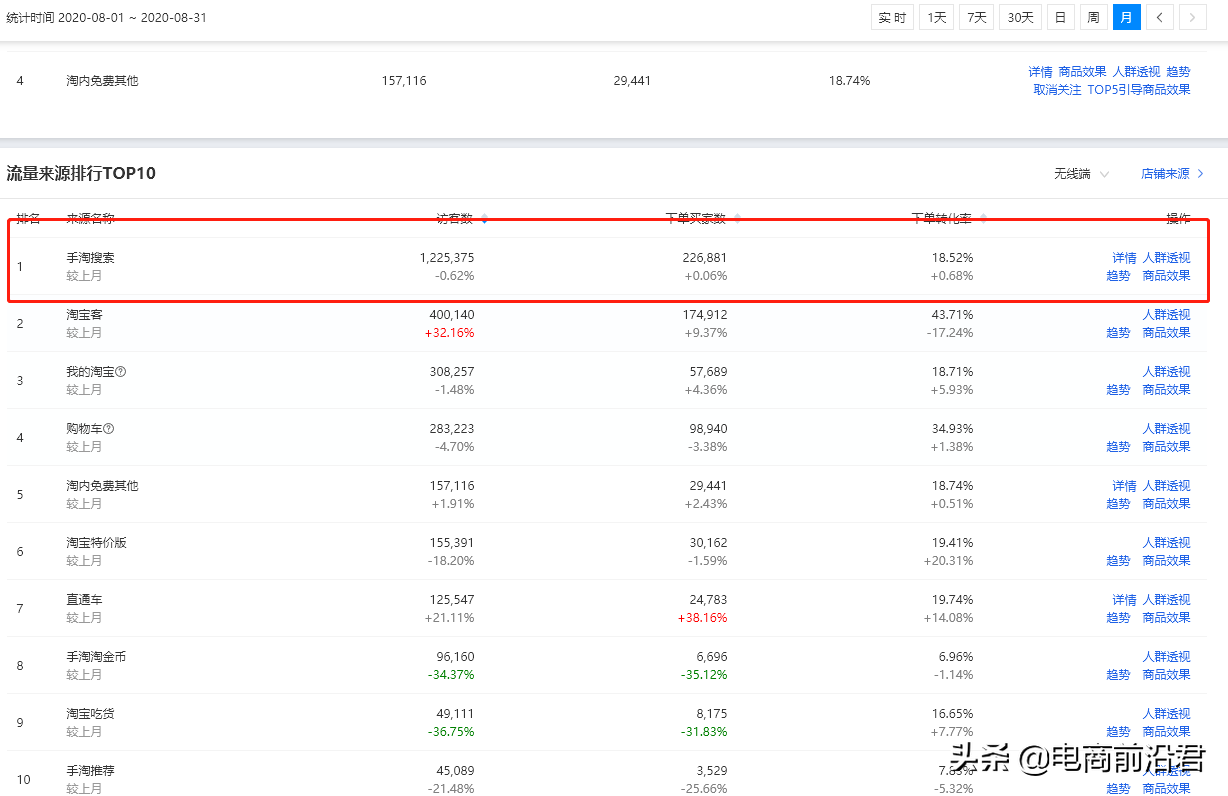Select the 30天 time range
Viewport: 1228px width, 796px height.
click(1020, 17)
